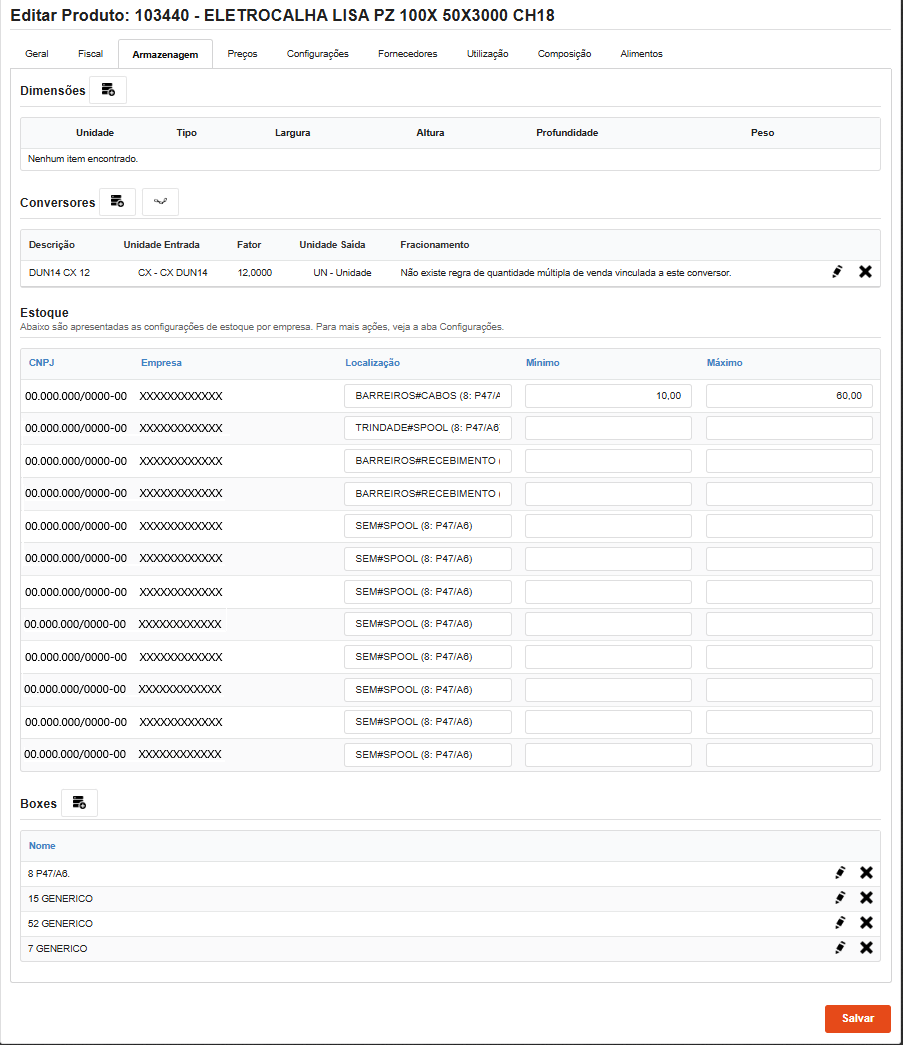Click the Salvar button
903x1045 pixels.
(857, 1018)
